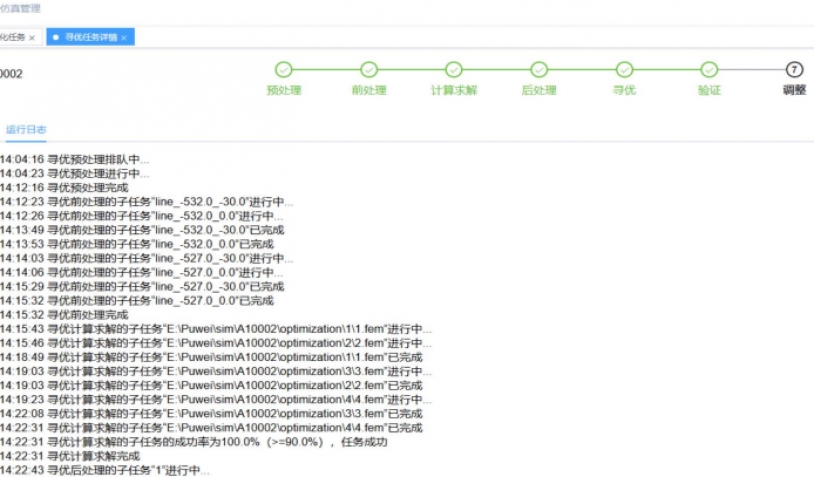Select the 调整 step label
814x477 pixels.
794,90
